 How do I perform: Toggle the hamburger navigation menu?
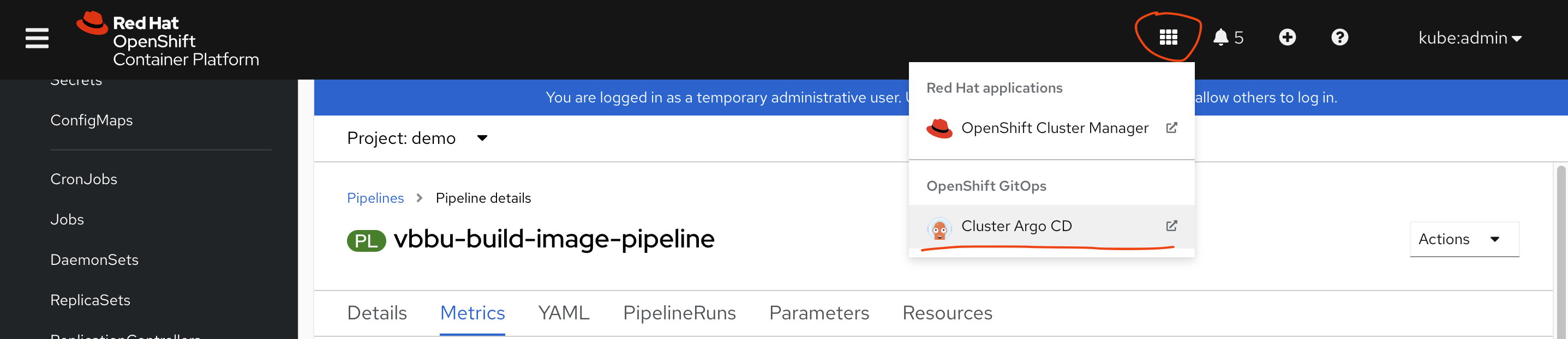tap(37, 38)
